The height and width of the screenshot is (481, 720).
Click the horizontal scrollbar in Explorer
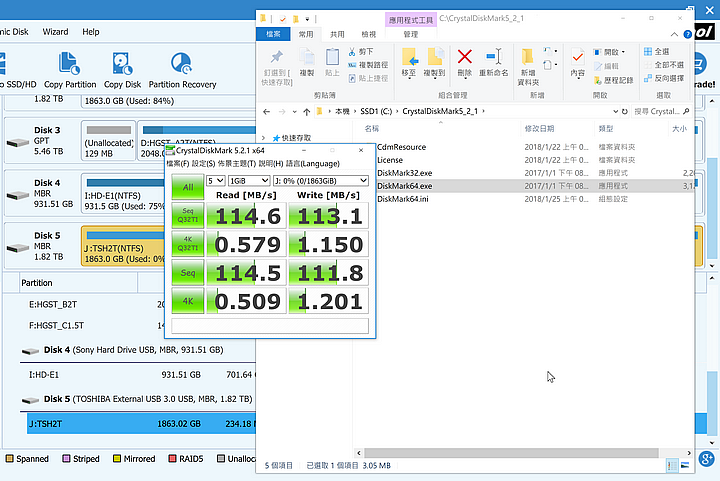pos(511,453)
